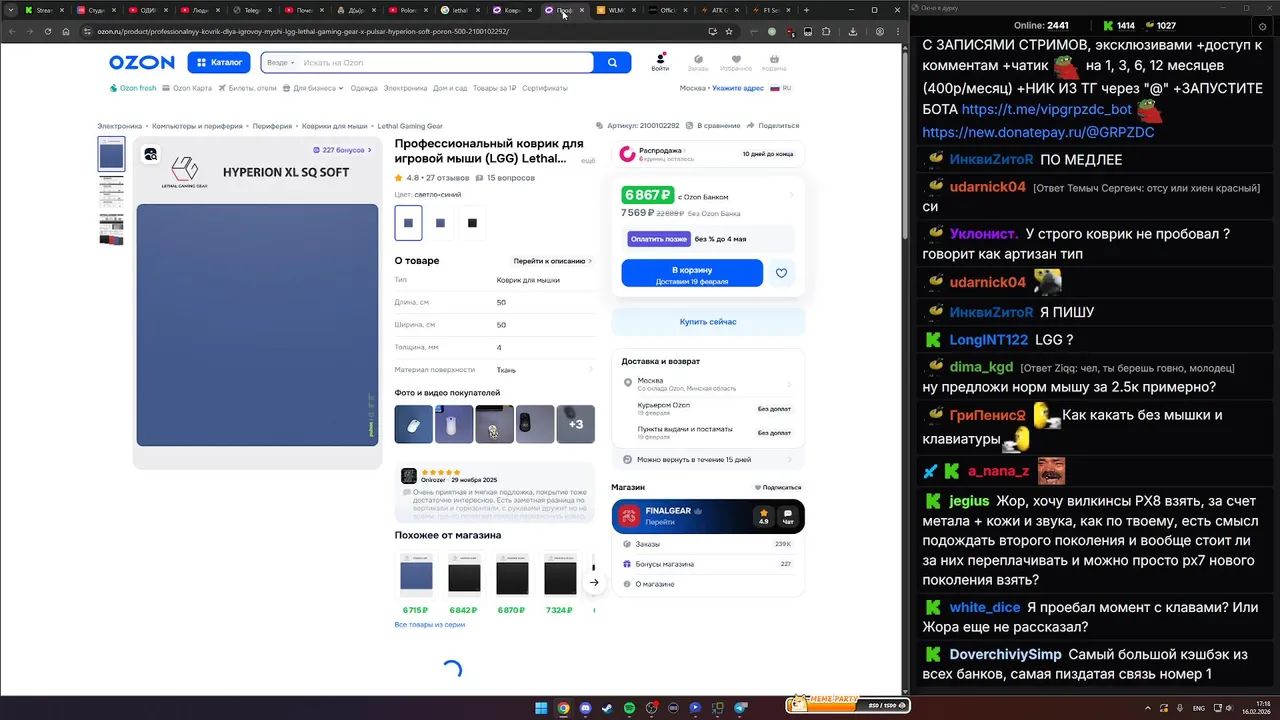Expand the 6 867 ₽ Ozon Банк price details
1280x720 pixels.
point(708,195)
